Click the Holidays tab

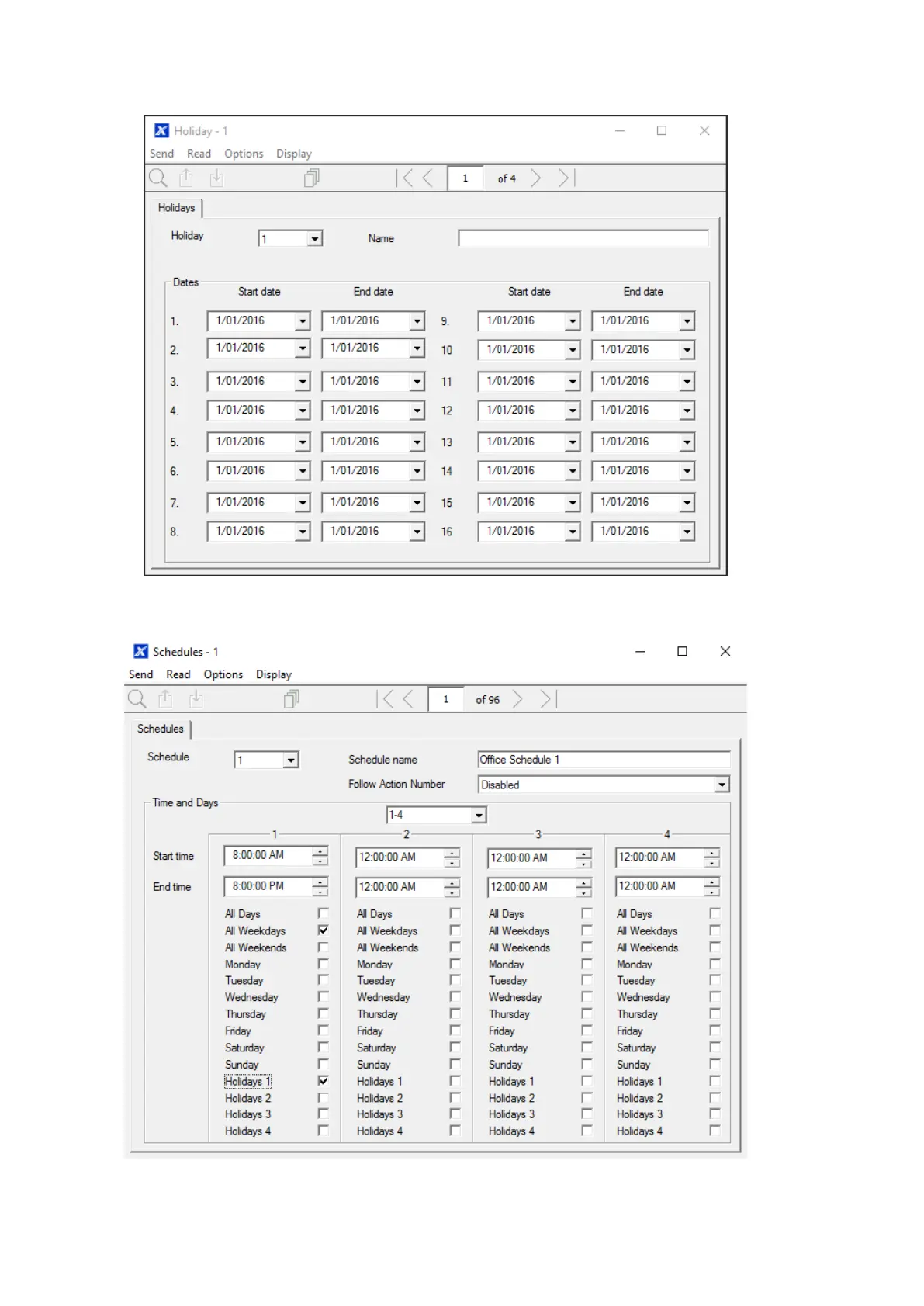point(176,208)
